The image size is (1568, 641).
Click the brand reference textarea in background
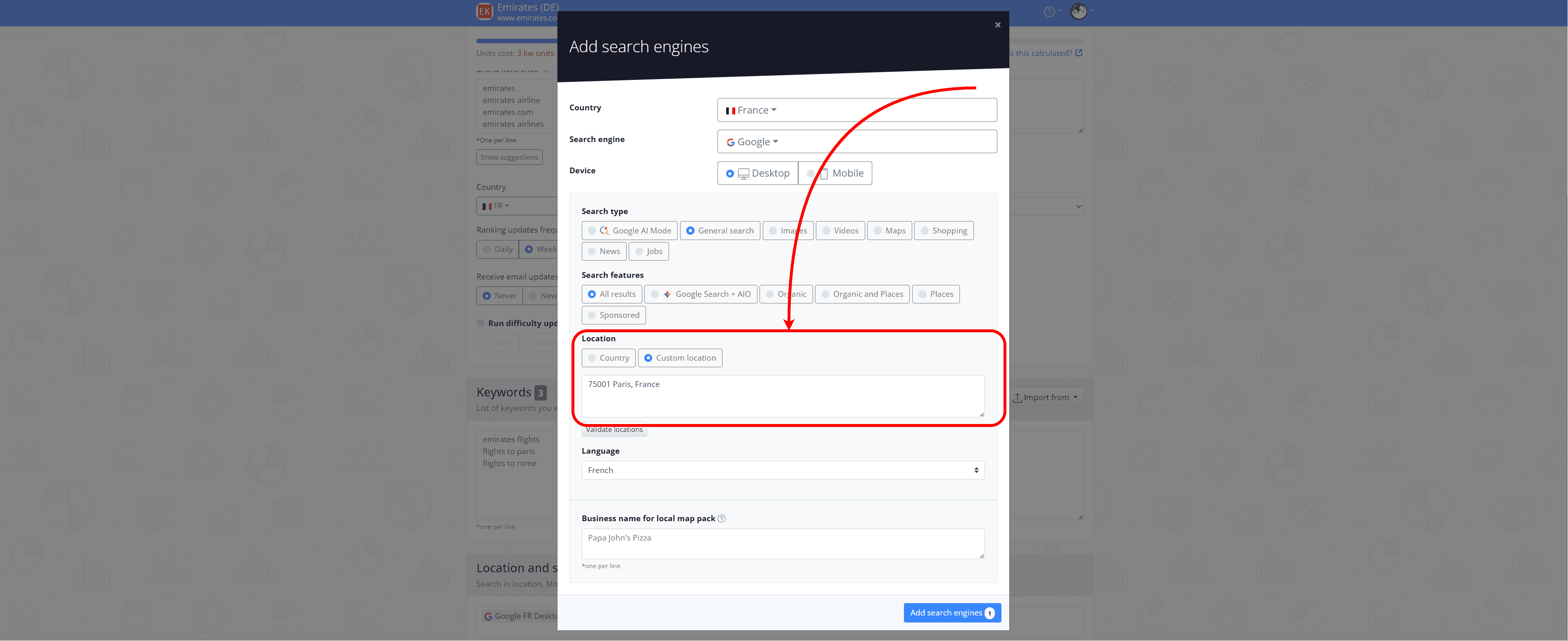point(517,107)
